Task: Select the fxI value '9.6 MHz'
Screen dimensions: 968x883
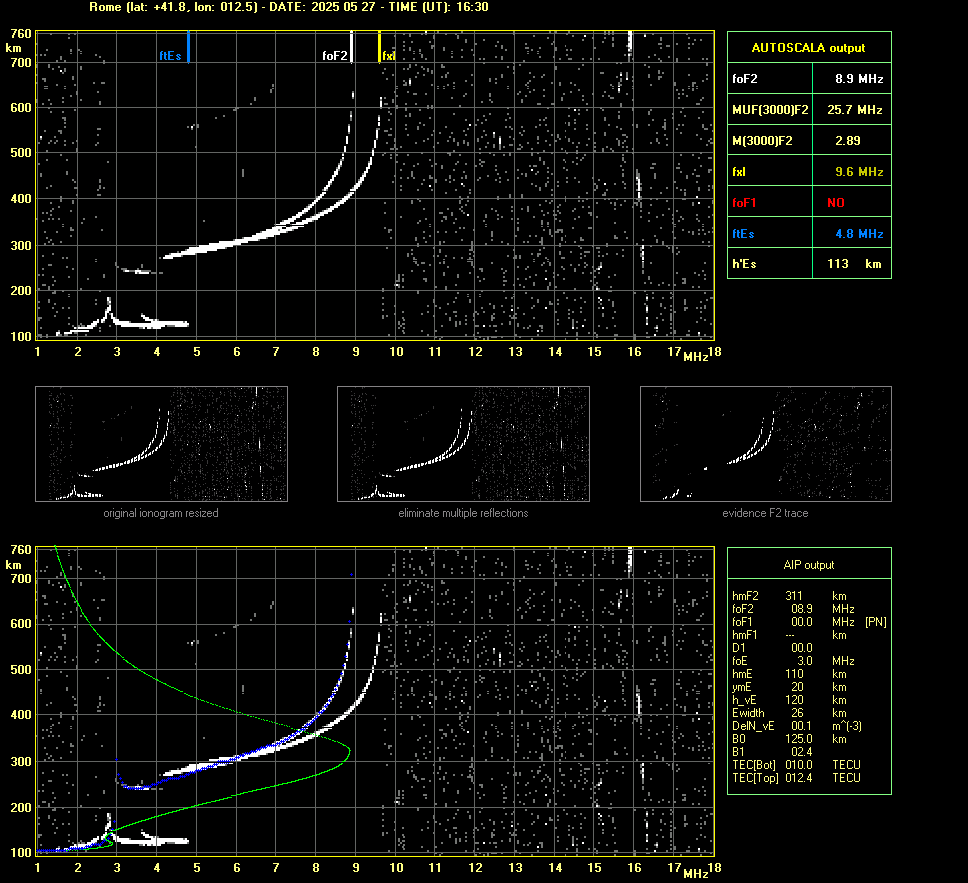Action: click(x=859, y=172)
